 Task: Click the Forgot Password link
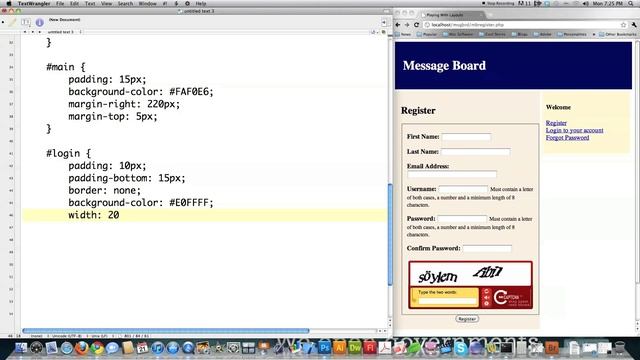[x=567, y=138]
